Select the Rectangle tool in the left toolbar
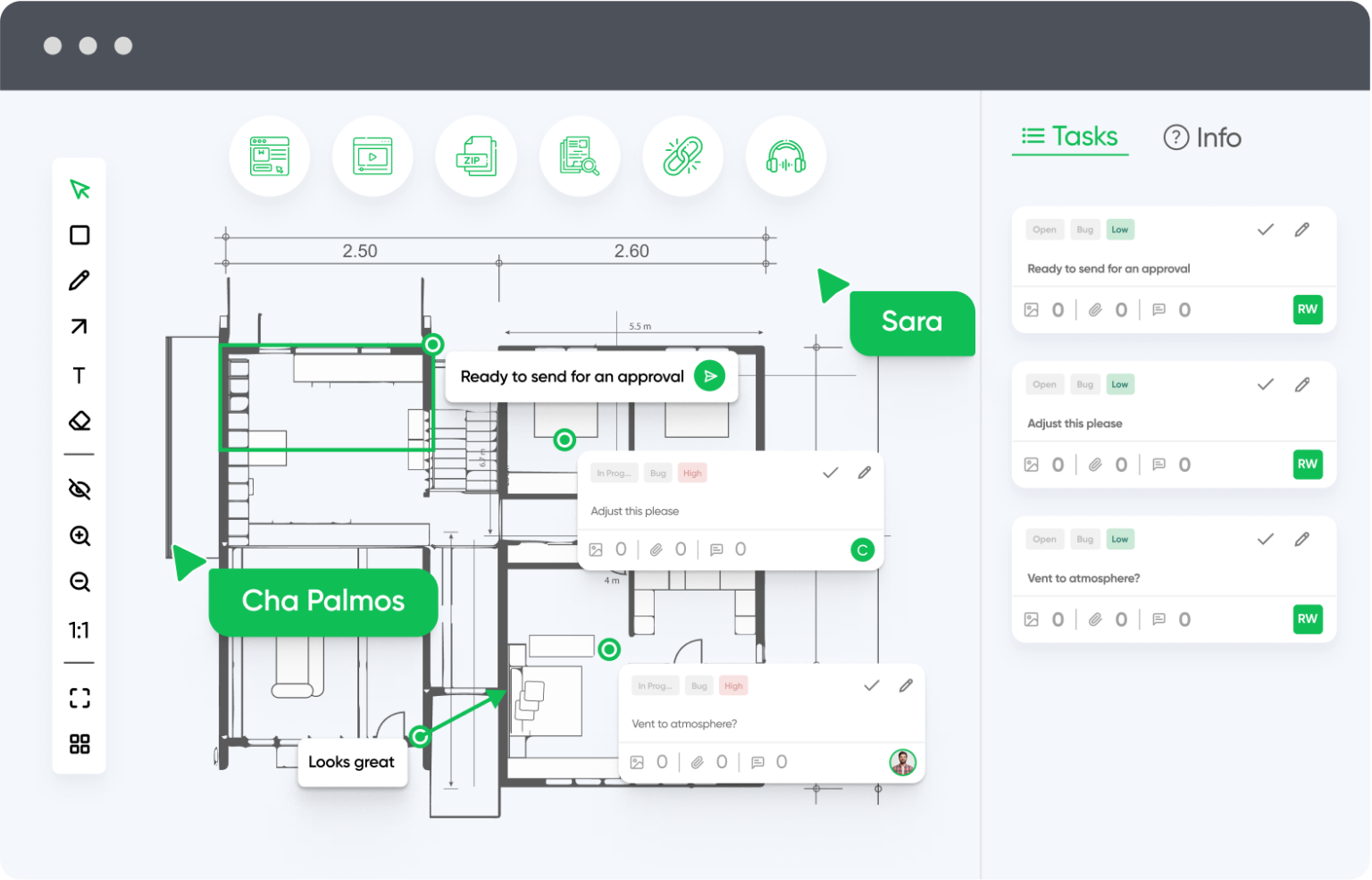1372x880 pixels. coord(79,235)
